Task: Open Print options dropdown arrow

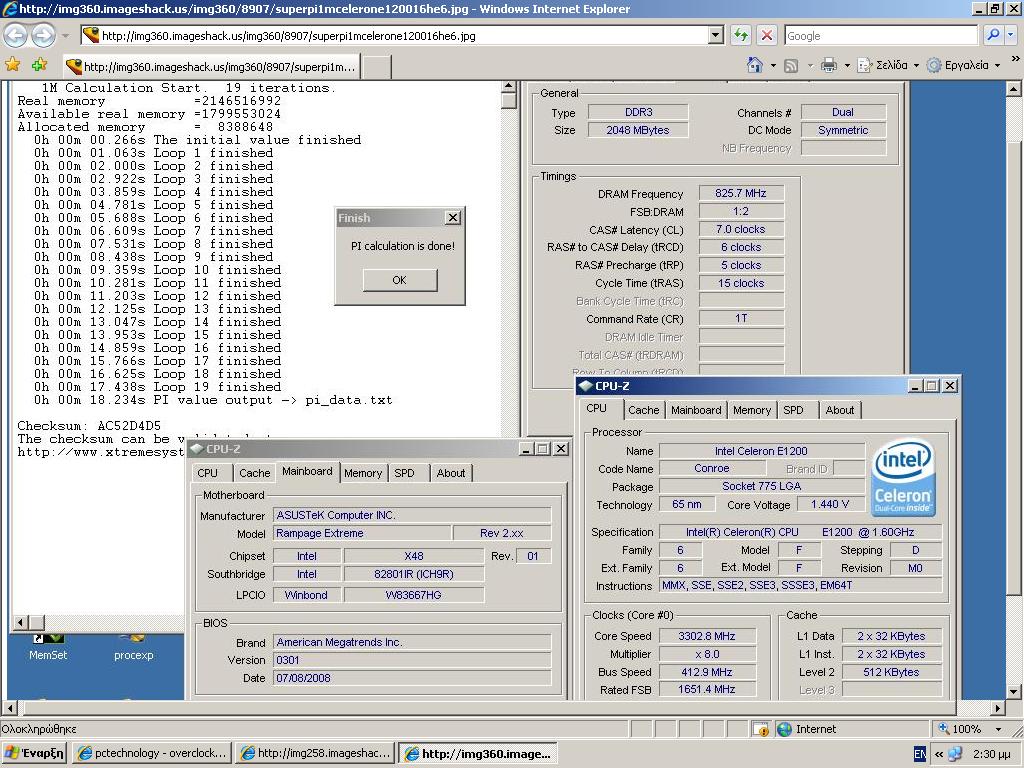Action: pyautogui.click(x=847, y=65)
